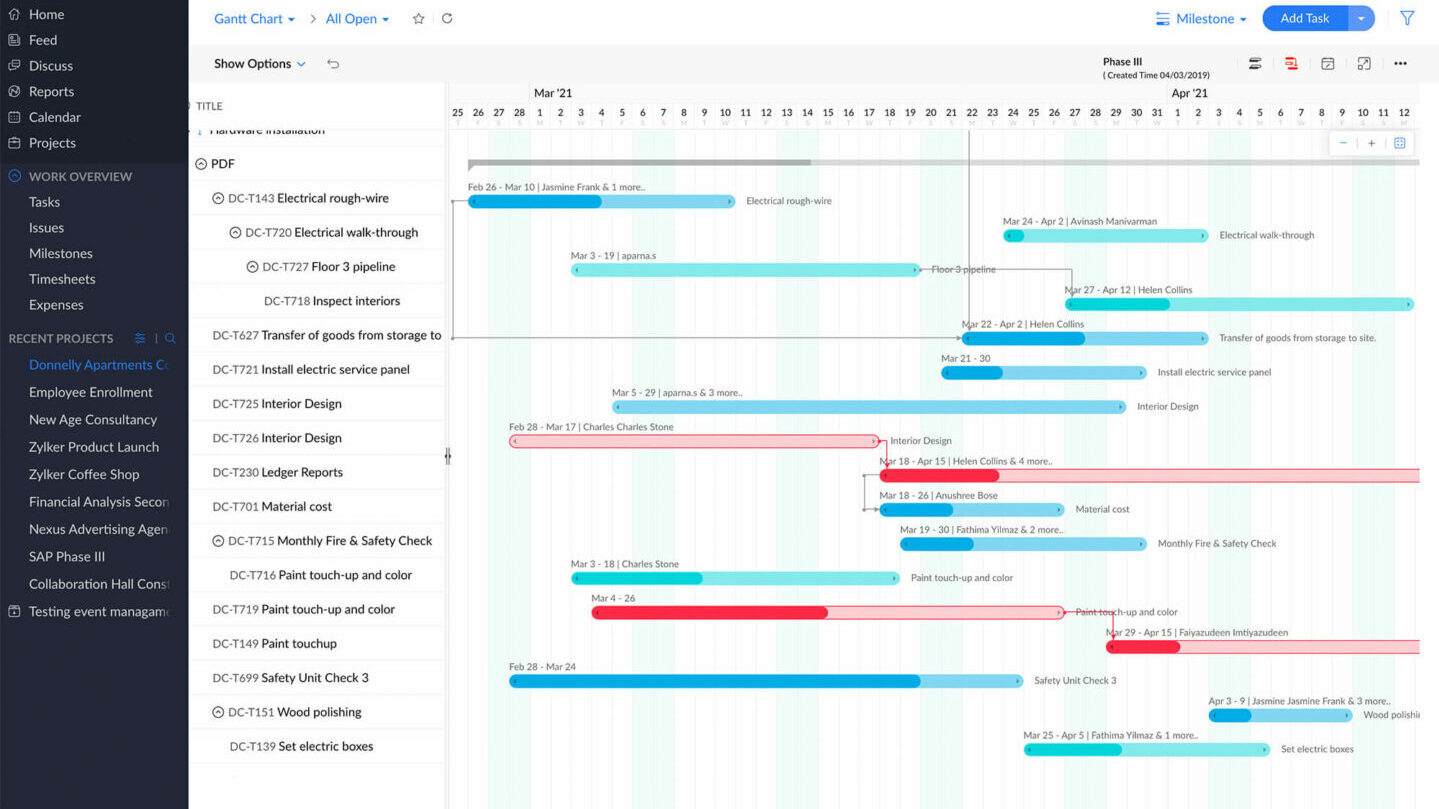
Task: Open the more options ellipsis menu
Action: click(x=1400, y=64)
